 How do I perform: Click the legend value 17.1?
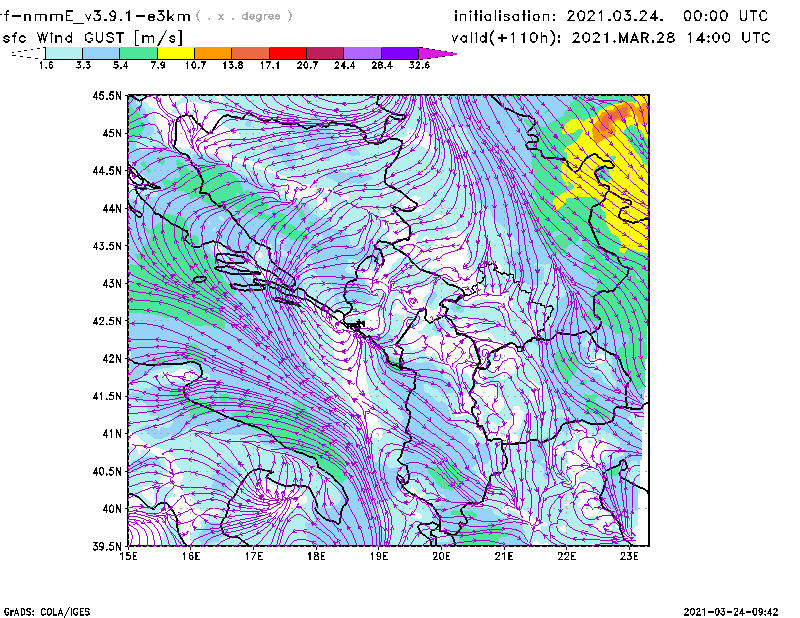(x=270, y=65)
